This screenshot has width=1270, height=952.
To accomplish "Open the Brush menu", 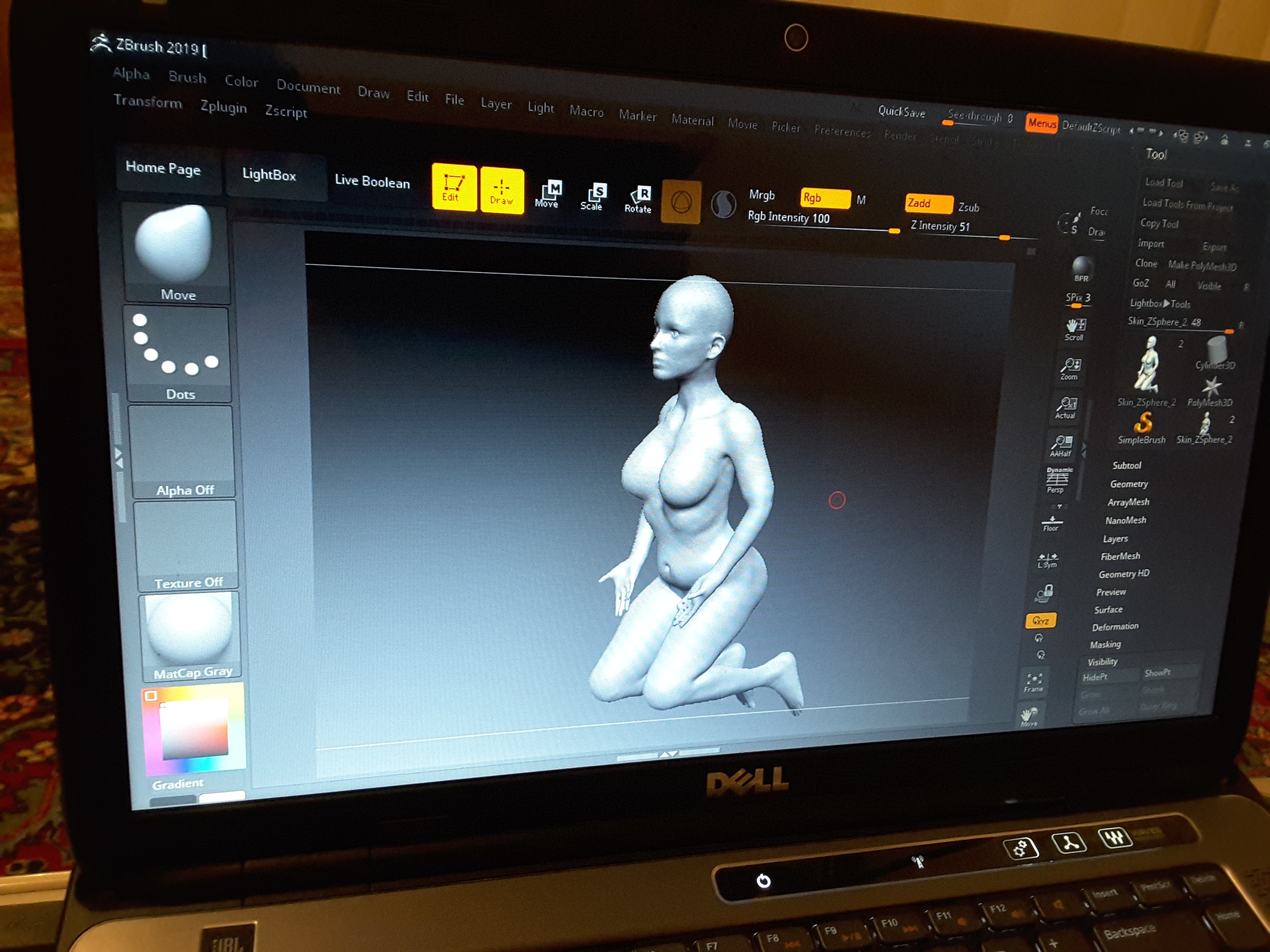I will 187,77.
